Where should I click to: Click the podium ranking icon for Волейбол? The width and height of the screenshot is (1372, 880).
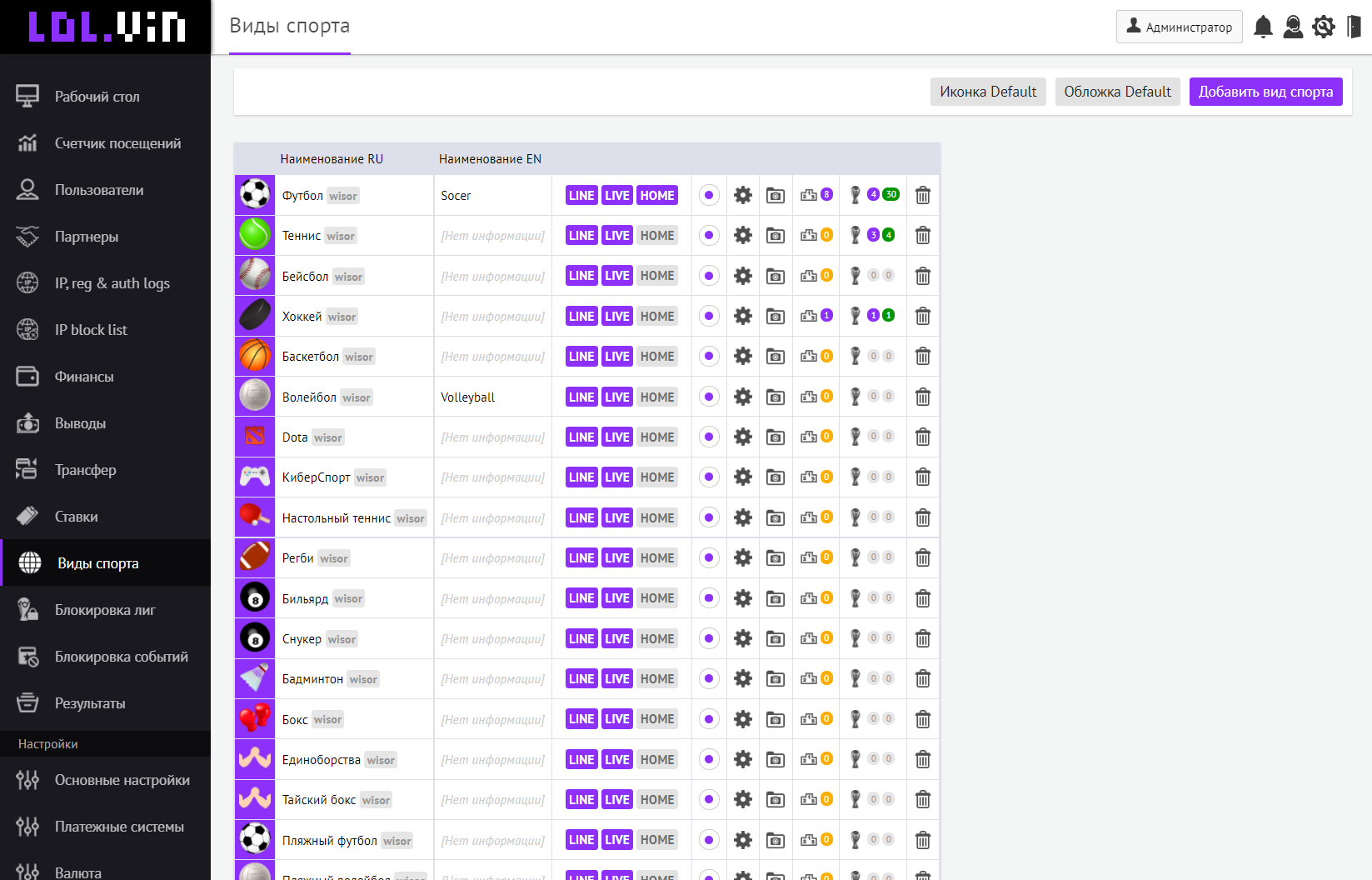tap(808, 397)
